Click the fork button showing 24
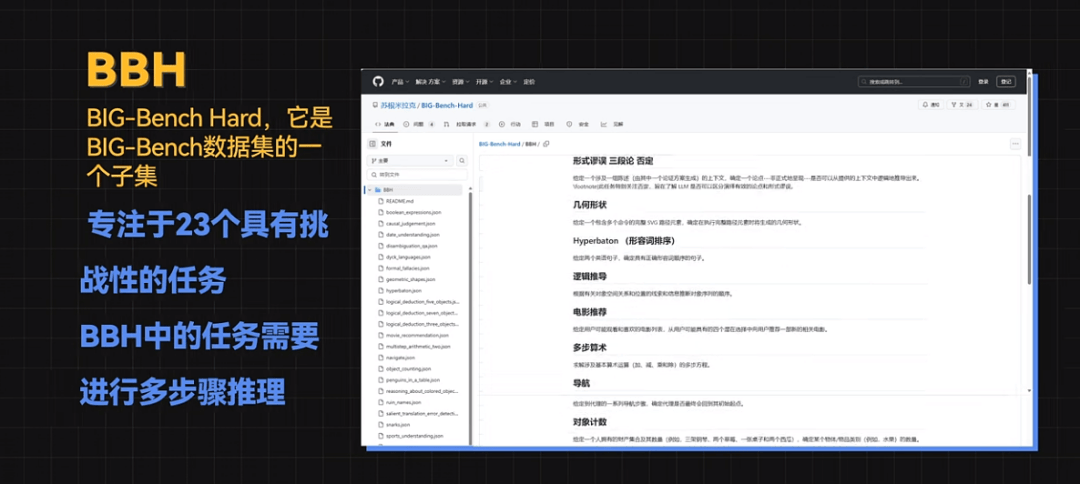This screenshot has width=1080, height=484. (963, 105)
